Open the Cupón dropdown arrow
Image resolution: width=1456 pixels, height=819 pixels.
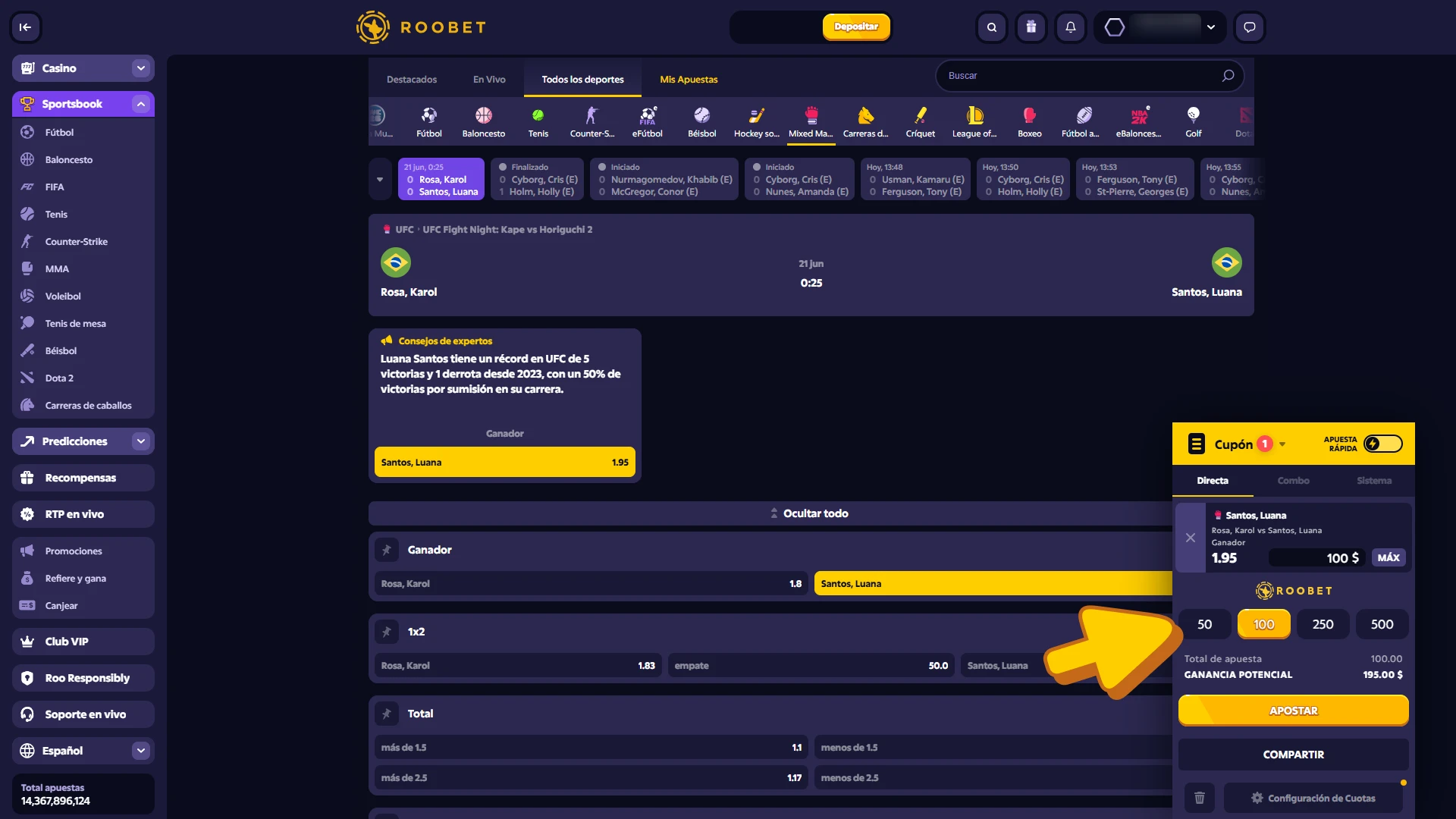[x=1282, y=444]
